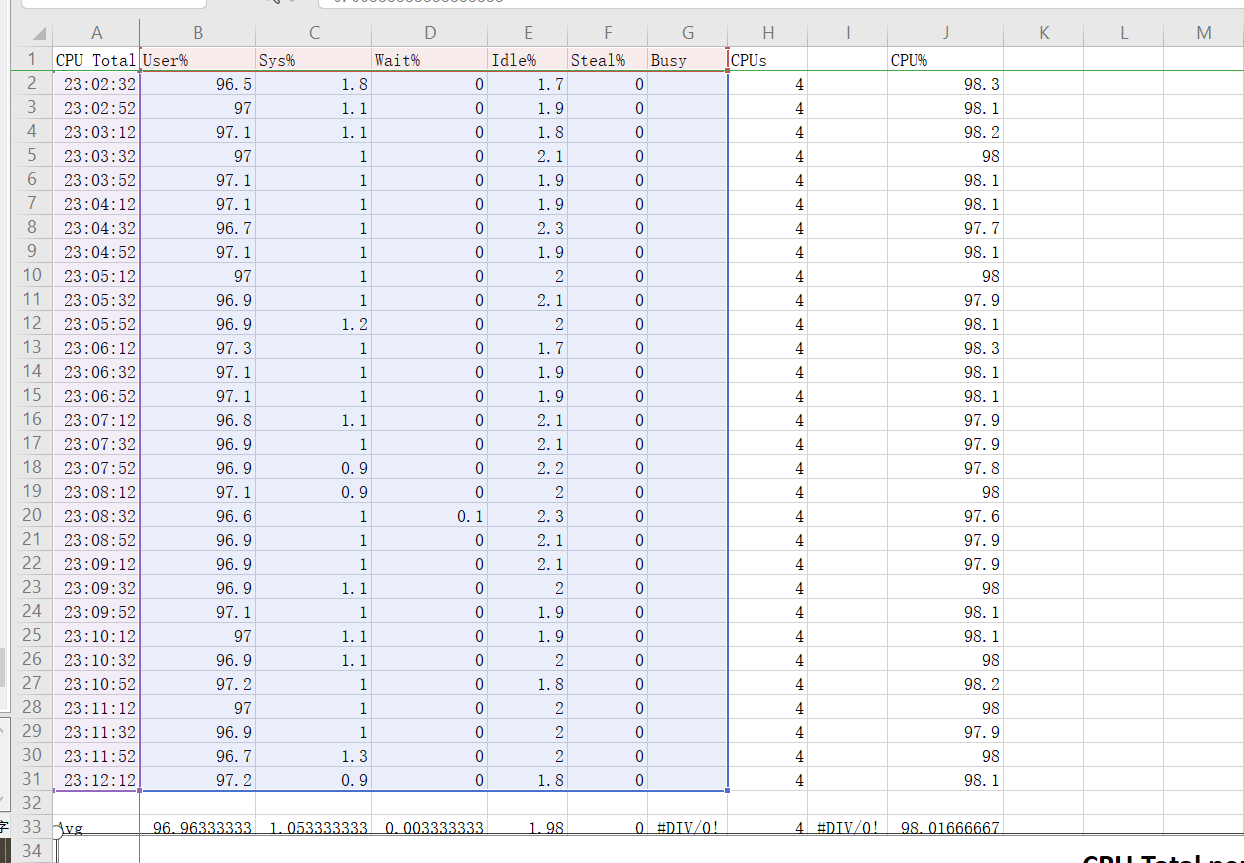
Task: Click the selection range handle below row 31
Action: 728,790
